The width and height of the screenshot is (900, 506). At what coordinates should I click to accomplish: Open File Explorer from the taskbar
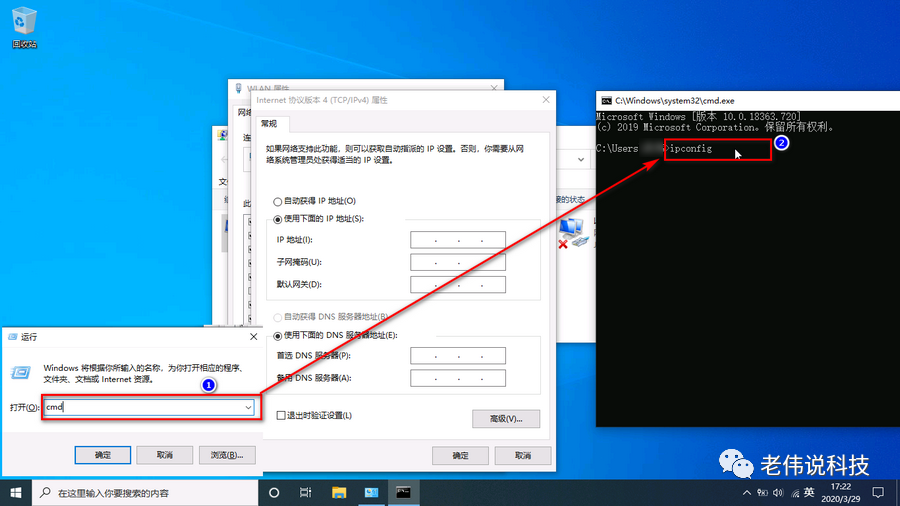click(x=339, y=493)
